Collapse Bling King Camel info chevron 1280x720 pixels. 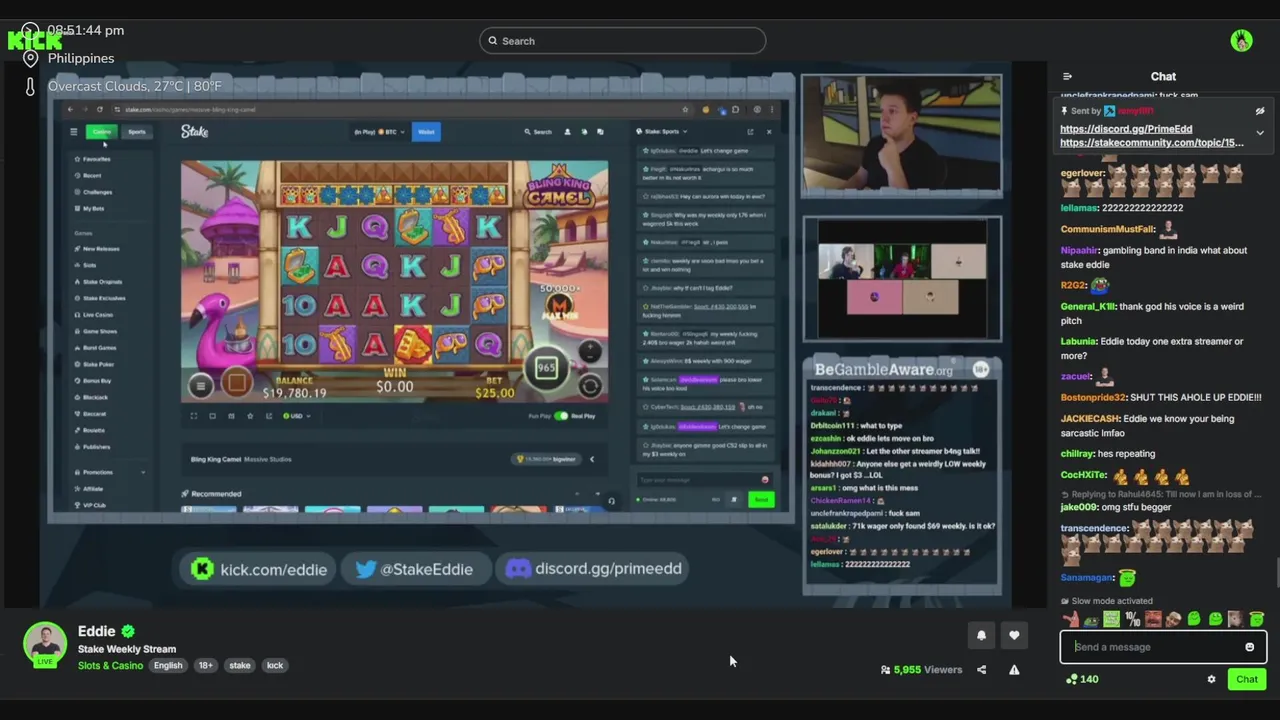point(591,459)
